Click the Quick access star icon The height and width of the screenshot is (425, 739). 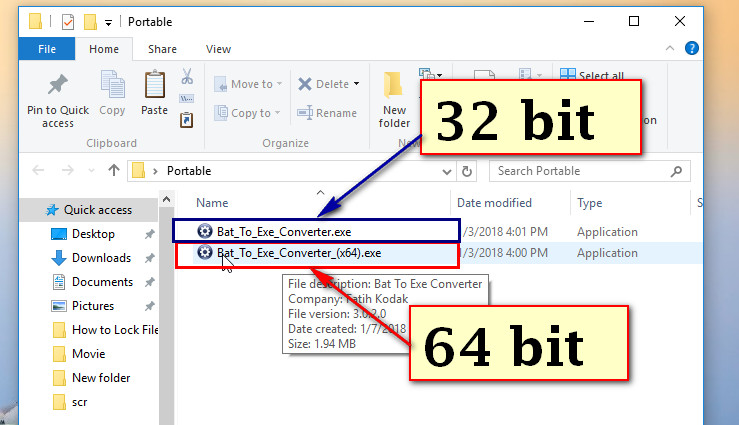coord(52,210)
